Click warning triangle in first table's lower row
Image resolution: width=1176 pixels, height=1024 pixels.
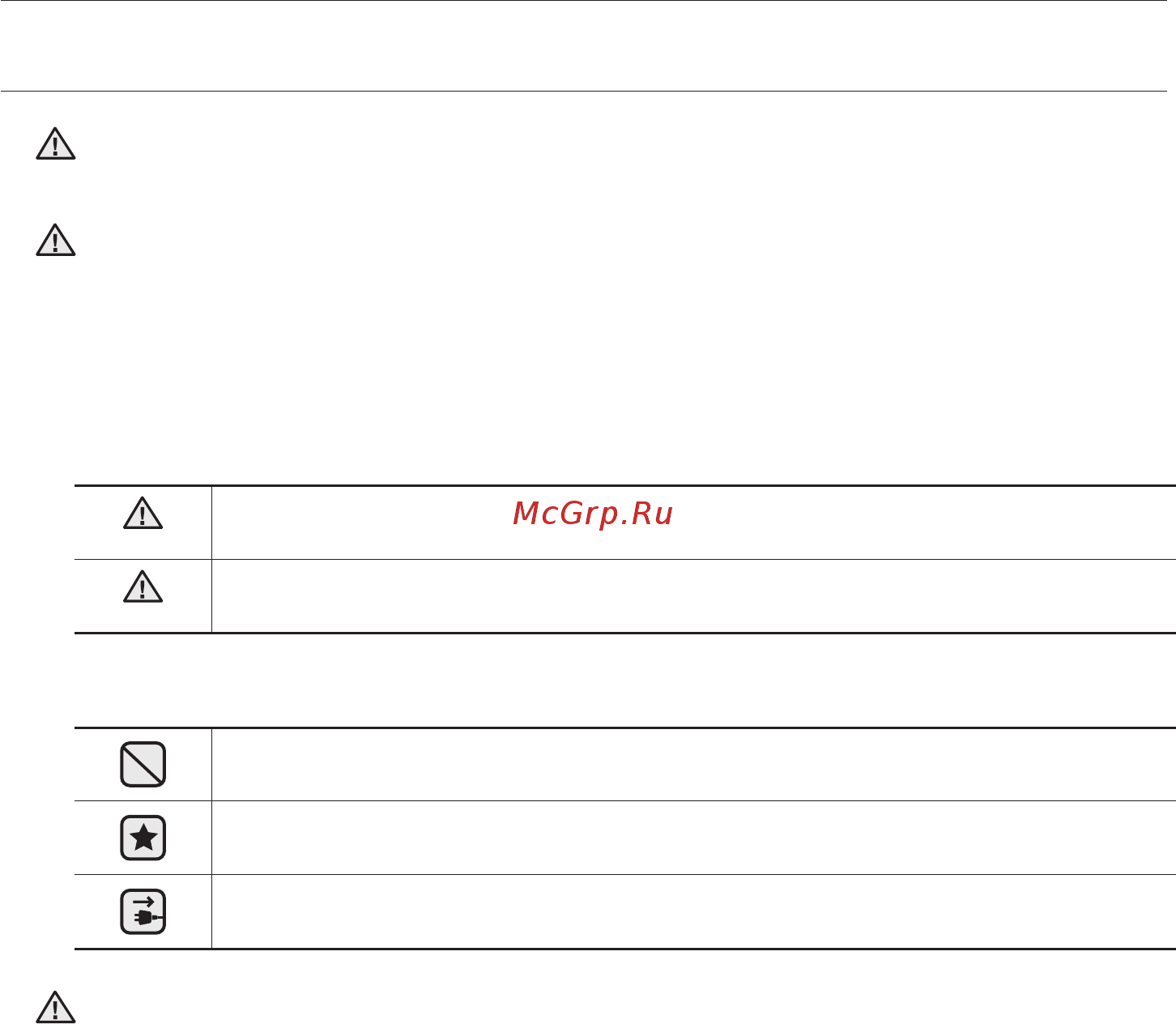(143, 587)
